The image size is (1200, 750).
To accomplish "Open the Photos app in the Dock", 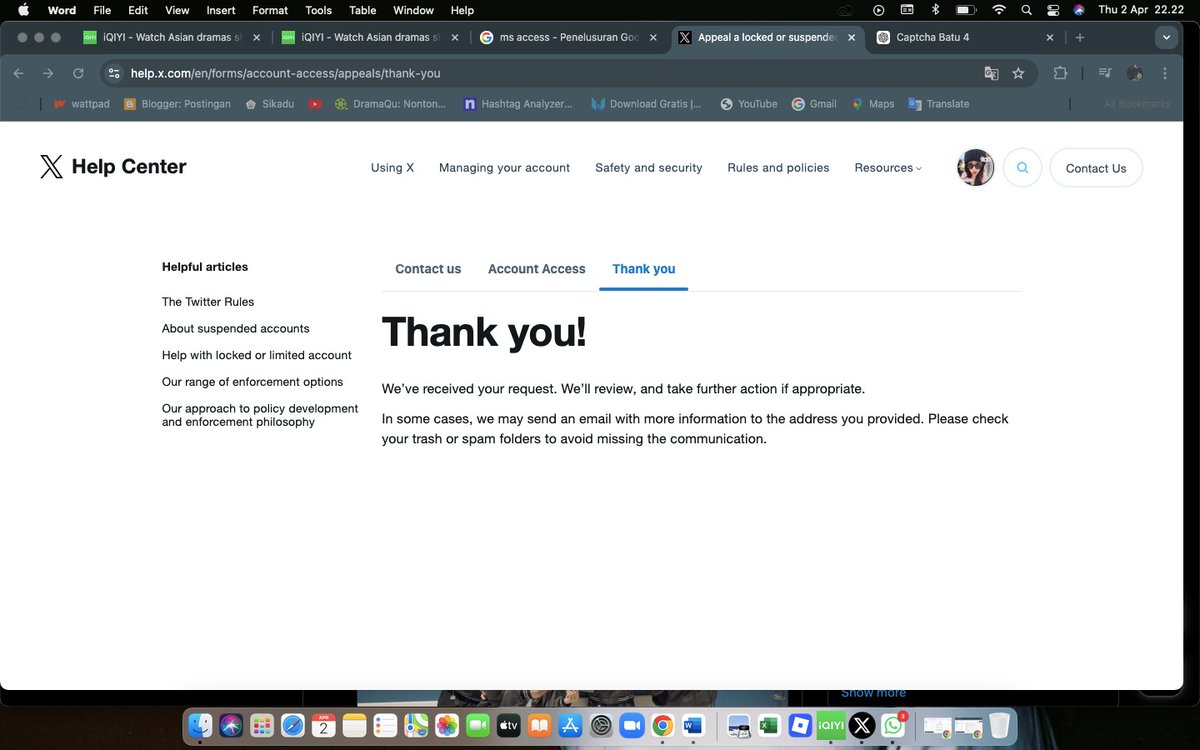I will [x=447, y=725].
